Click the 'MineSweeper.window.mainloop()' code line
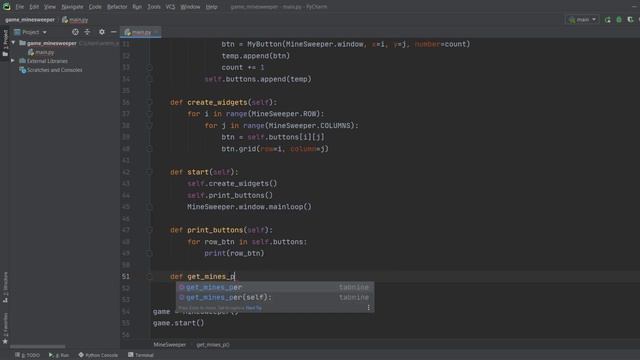The height and width of the screenshot is (360, 640). point(249,207)
